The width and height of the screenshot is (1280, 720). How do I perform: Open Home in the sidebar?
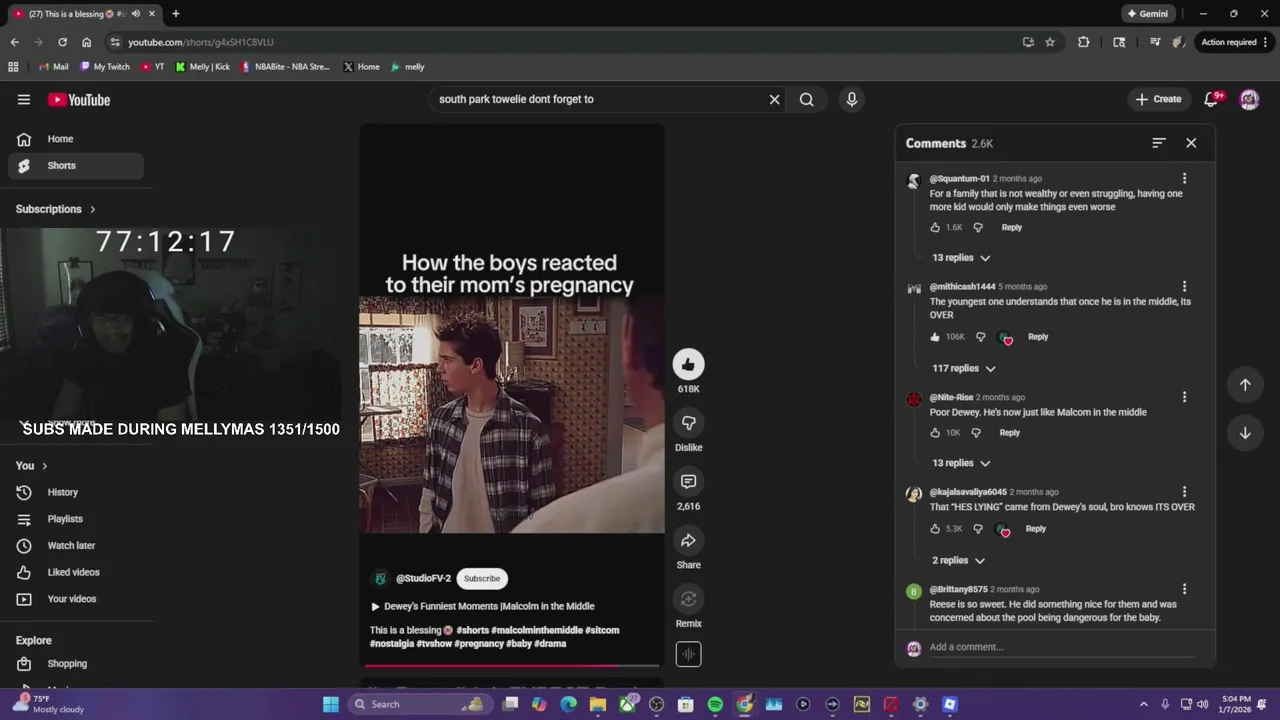pyautogui.click(x=76, y=139)
